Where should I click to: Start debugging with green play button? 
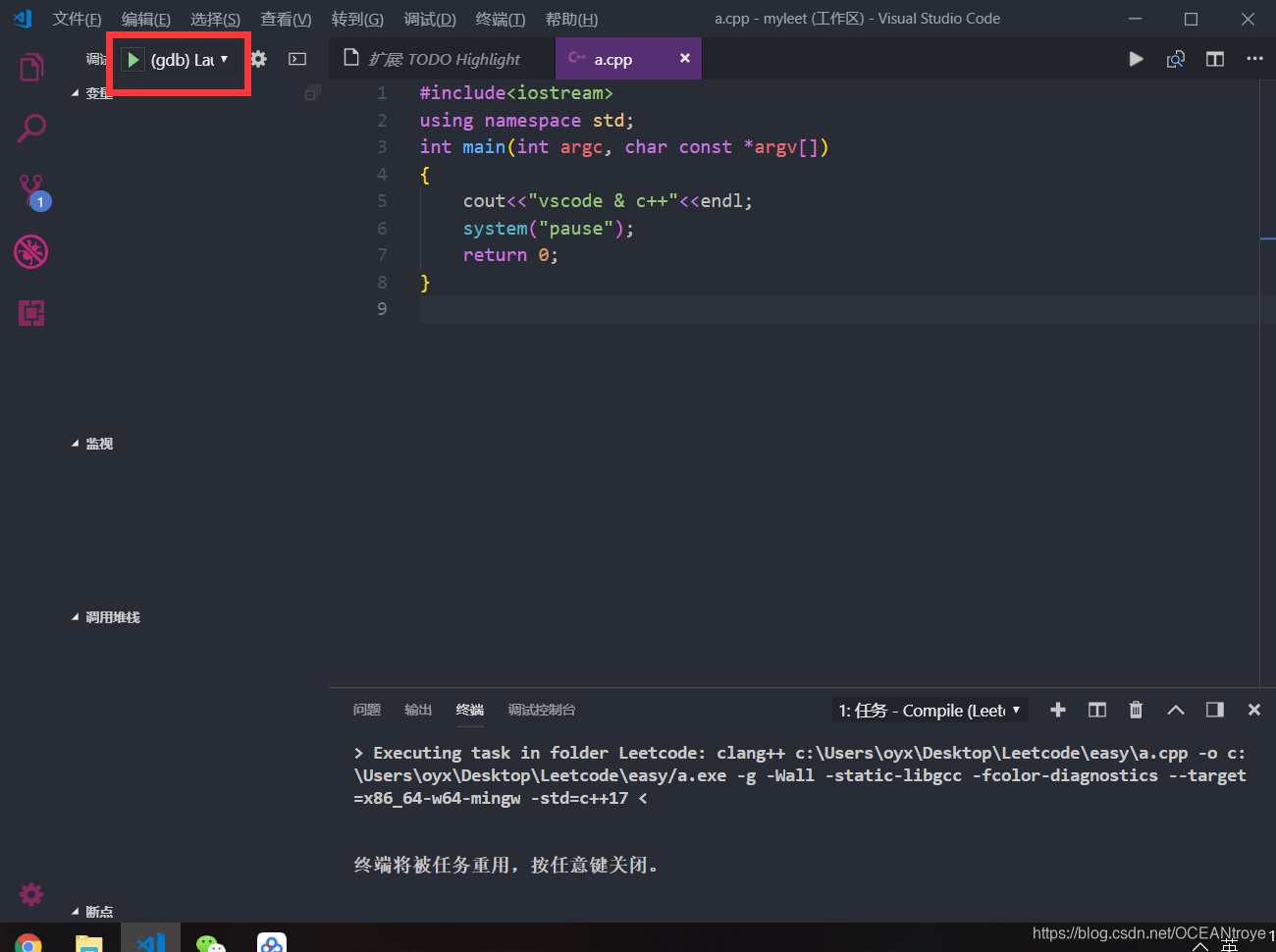click(133, 60)
